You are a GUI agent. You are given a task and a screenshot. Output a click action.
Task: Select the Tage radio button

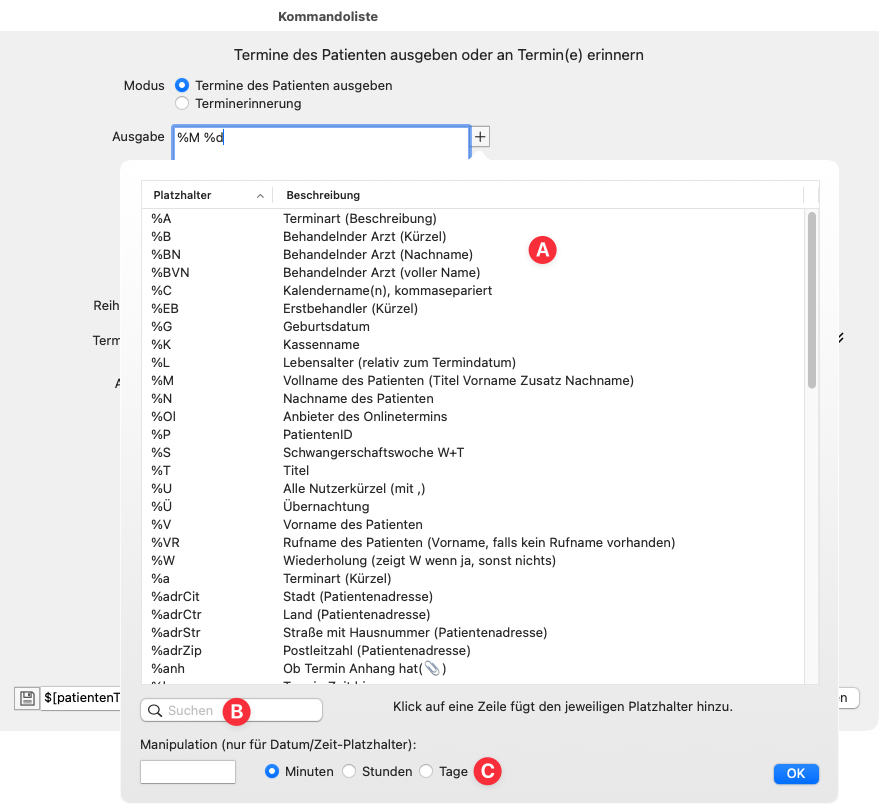click(x=426, y=771)
